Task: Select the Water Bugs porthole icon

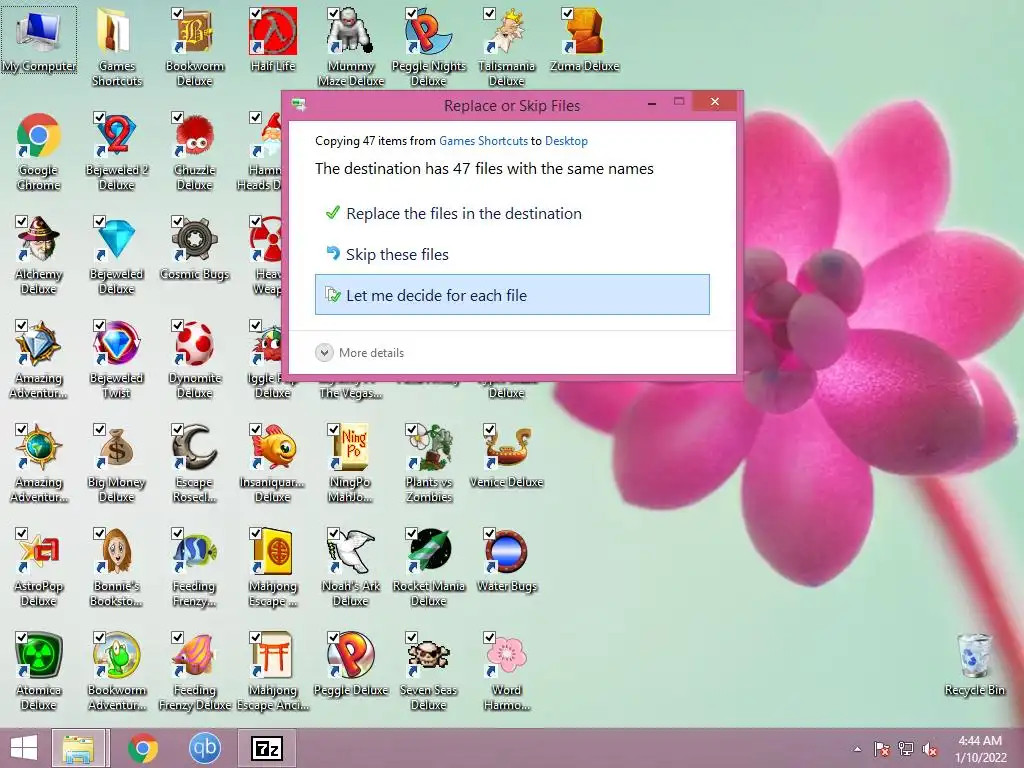Action: tap(507, 552)
